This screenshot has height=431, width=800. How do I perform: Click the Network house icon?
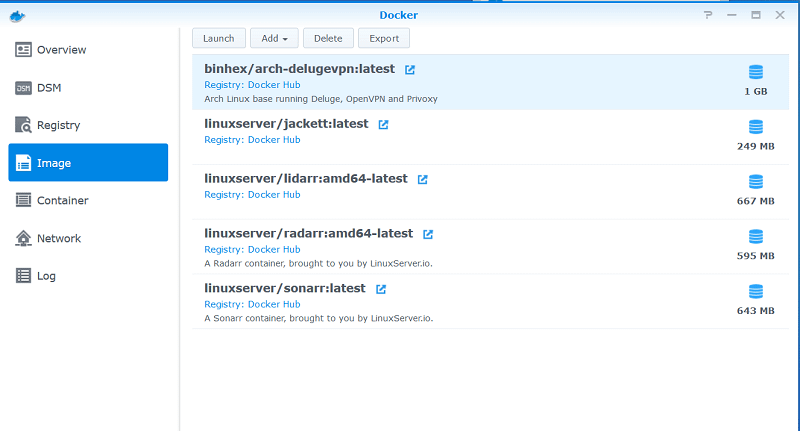coord(23,238)
